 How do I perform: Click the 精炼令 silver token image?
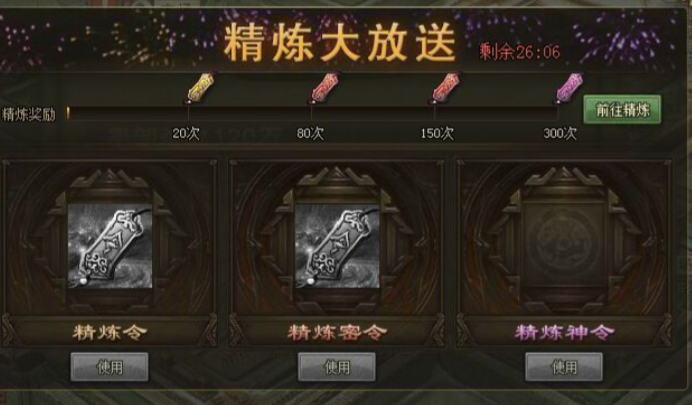click(x=110, y=246)
